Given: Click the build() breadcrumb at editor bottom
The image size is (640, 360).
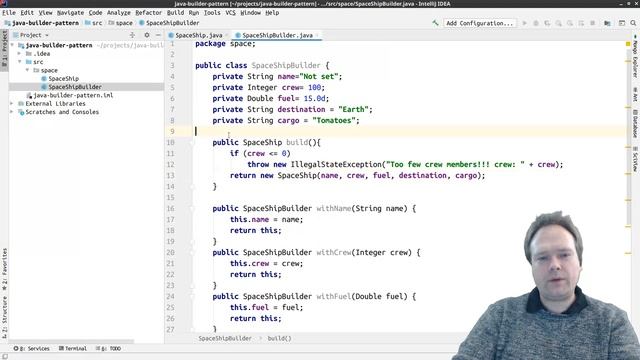Looking at the screenshot, I should [x=280, y=338].
